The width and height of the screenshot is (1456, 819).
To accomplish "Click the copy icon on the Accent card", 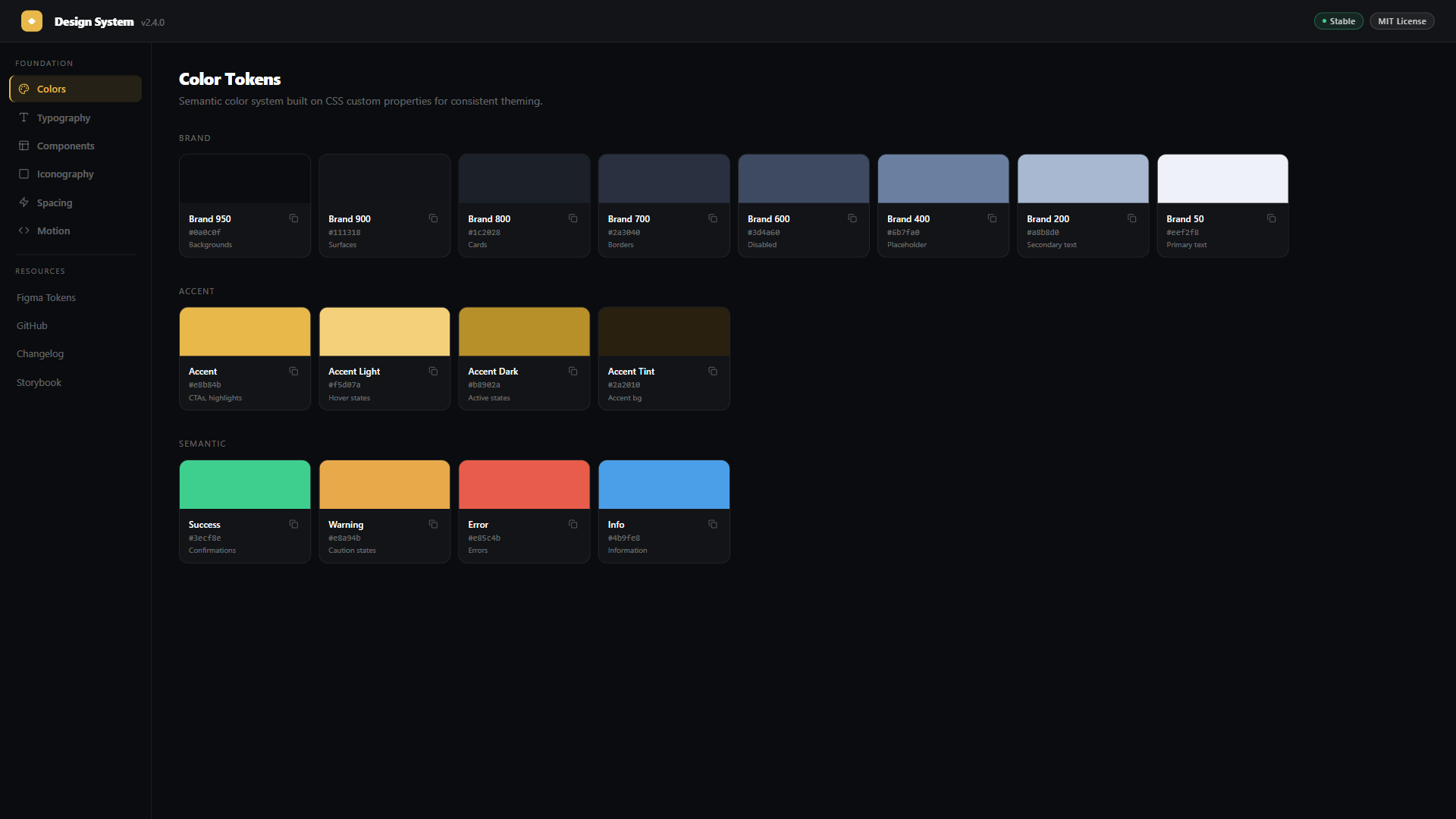I will click(294, 372).
